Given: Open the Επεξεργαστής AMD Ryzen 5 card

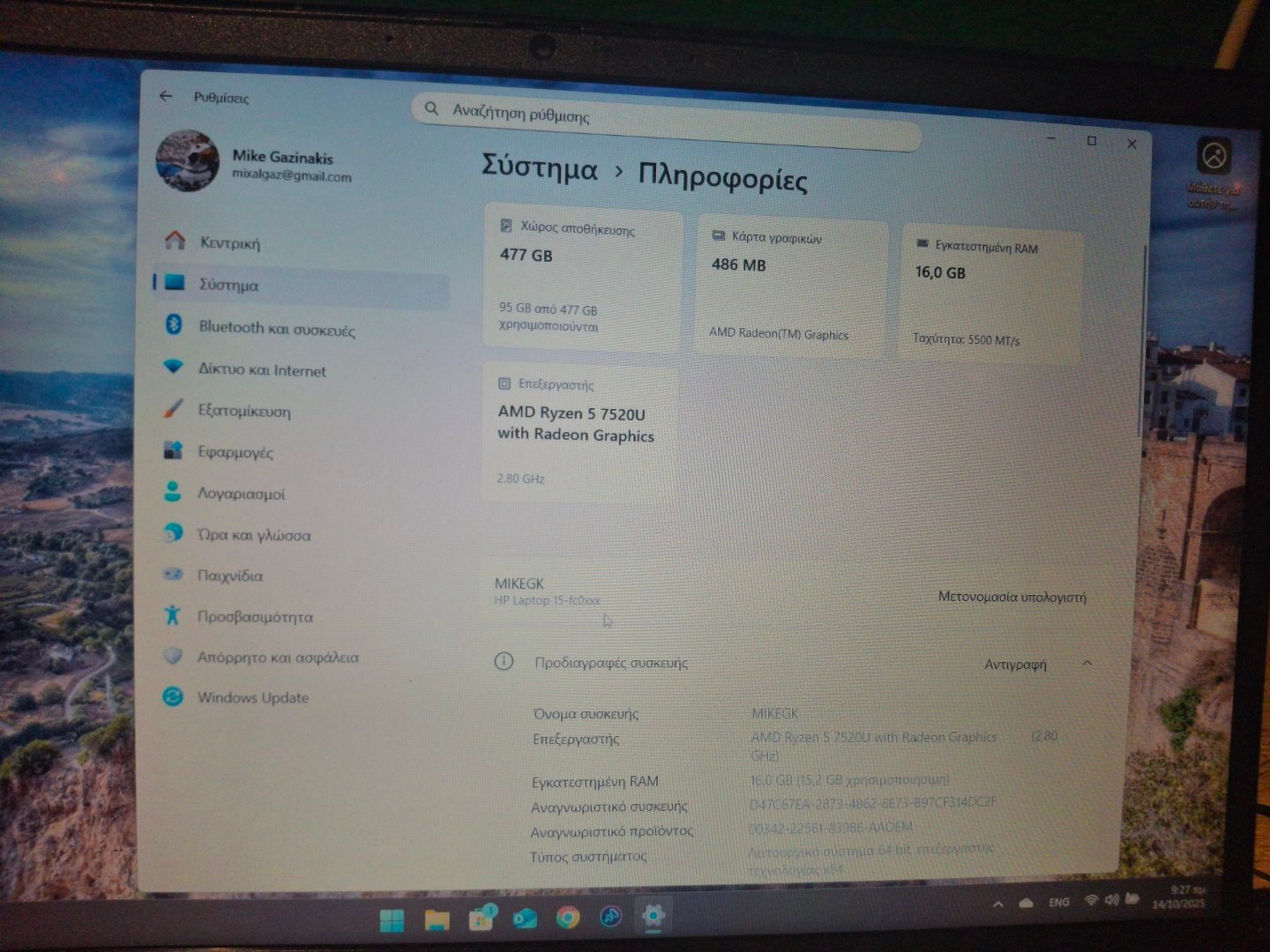Looking at the screenshot, I should tap(580, 432).
